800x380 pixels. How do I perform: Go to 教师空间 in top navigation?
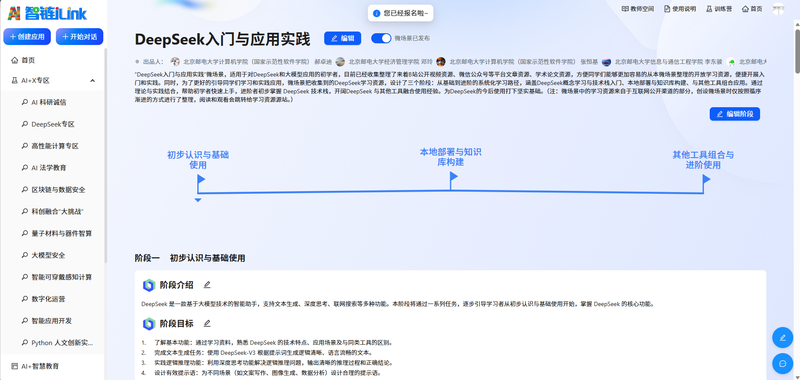click(637, 9)
